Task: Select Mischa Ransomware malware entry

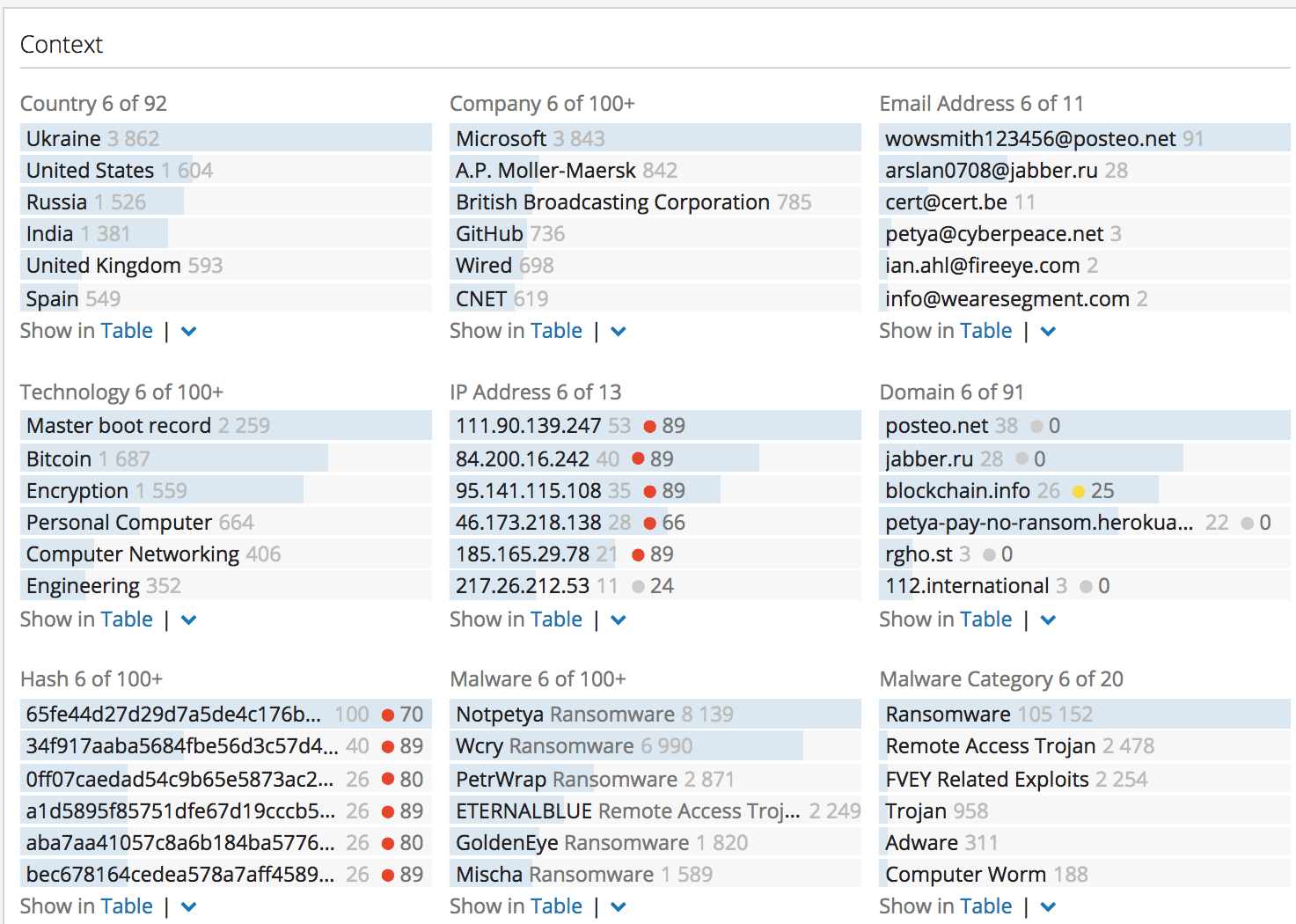Action: click(655, 874)
